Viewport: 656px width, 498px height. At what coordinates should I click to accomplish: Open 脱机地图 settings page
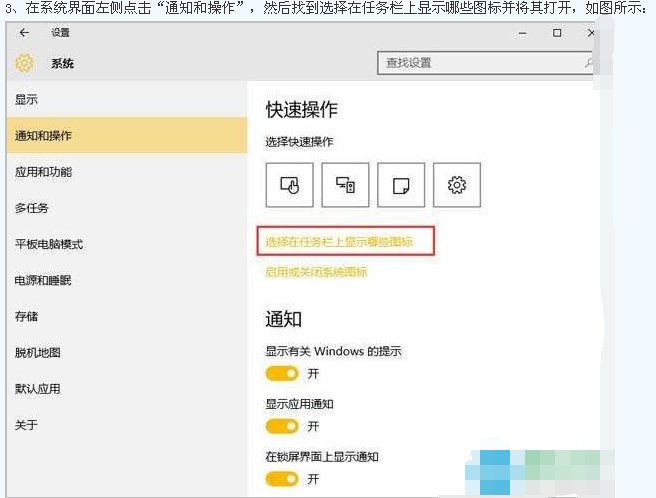pos(127,352)
